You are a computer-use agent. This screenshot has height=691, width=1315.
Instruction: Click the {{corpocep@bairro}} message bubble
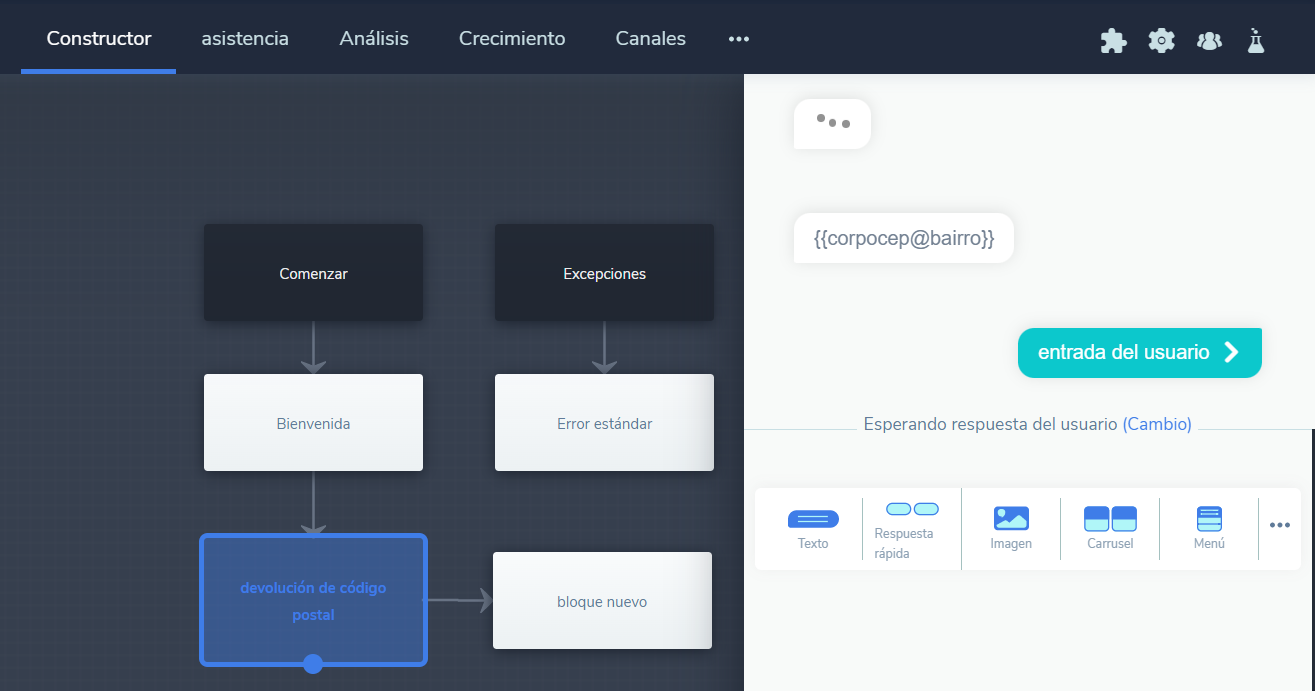tap(903, 239)
